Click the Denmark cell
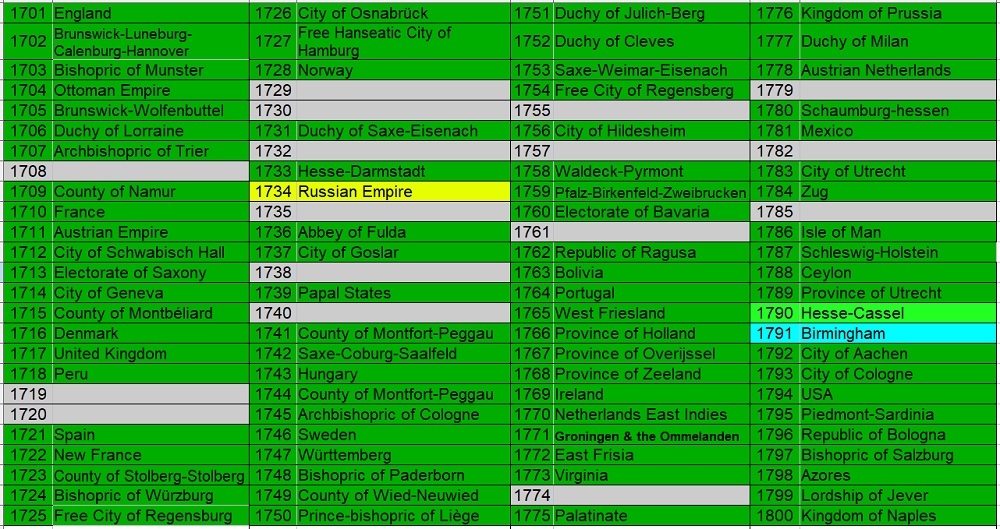 pos(151,333)
